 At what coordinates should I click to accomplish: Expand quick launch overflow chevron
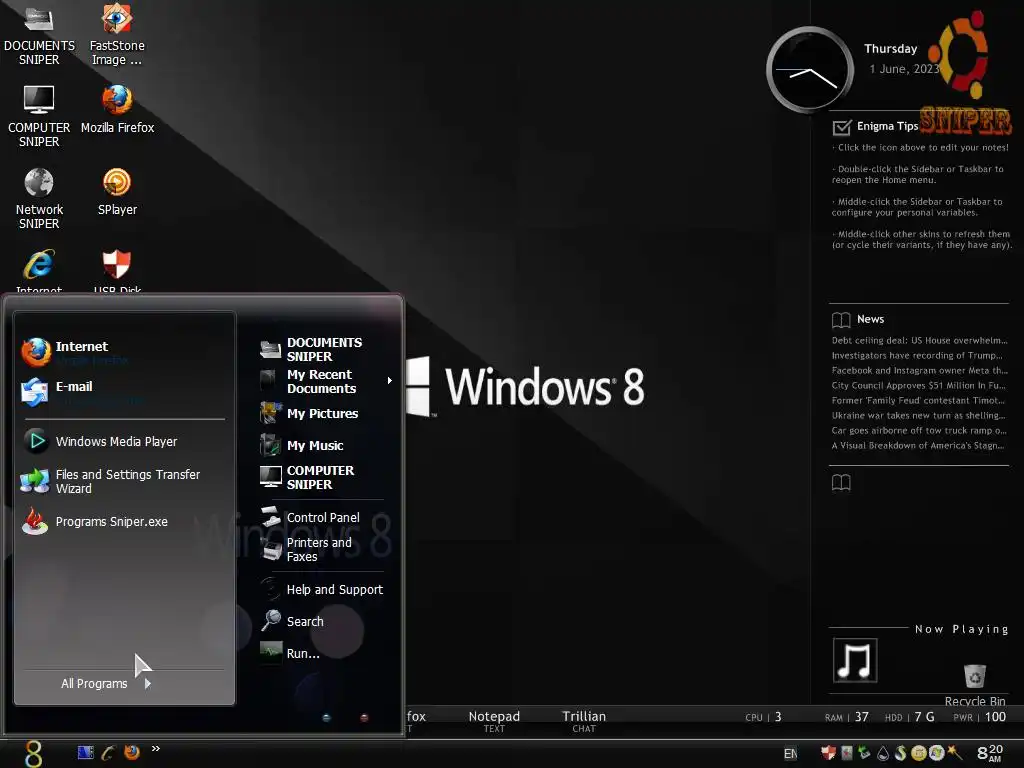(155, 748)
